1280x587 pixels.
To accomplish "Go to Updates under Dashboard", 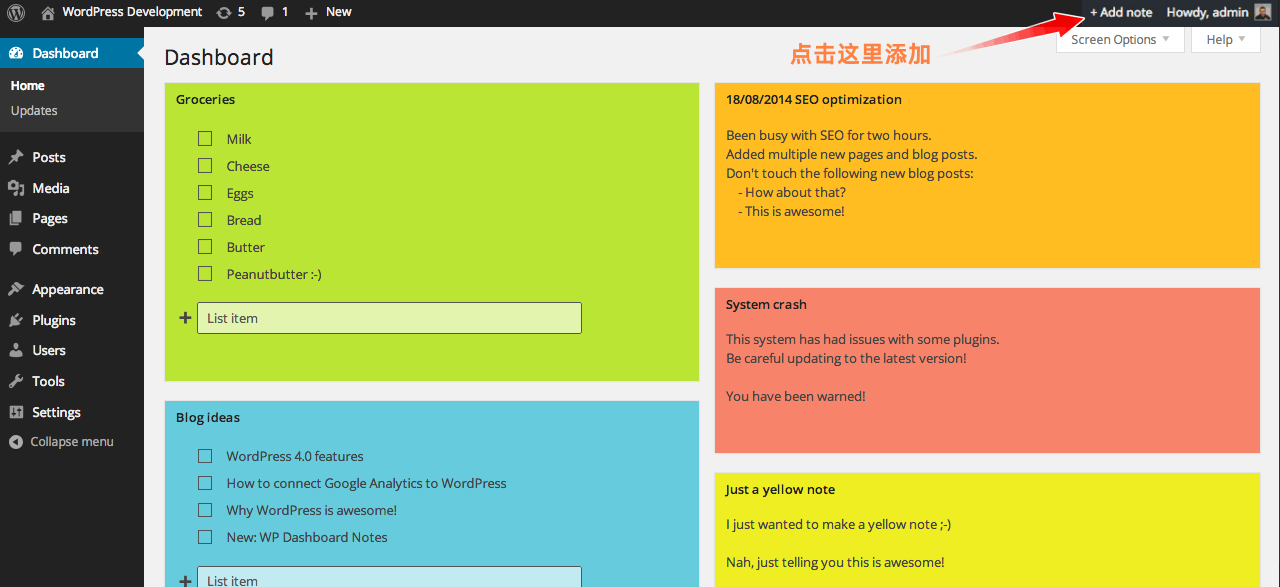I will click(x=32, y=110).
